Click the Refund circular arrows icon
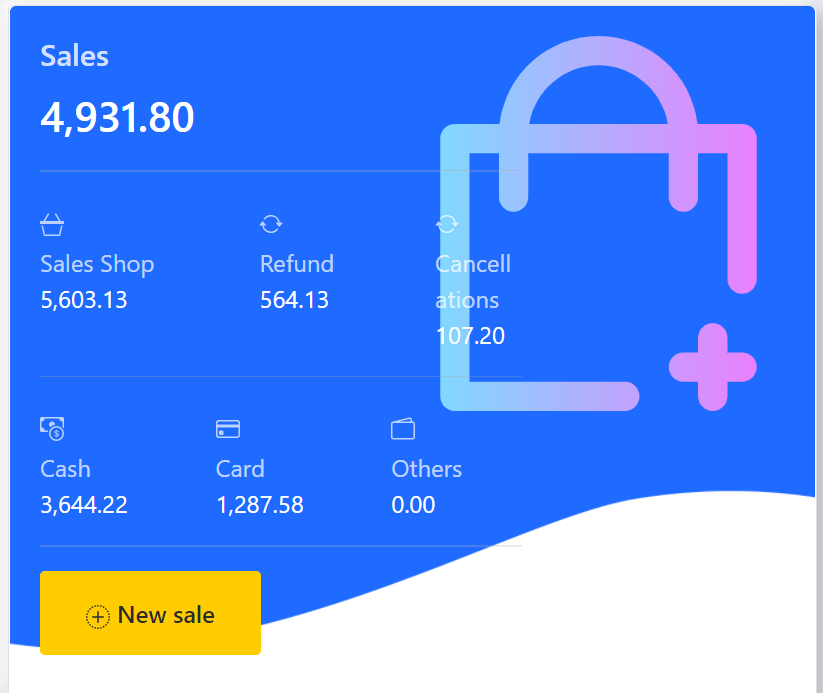Image resolution: width=823 pixels, height=693 pixels. (271, 224)
